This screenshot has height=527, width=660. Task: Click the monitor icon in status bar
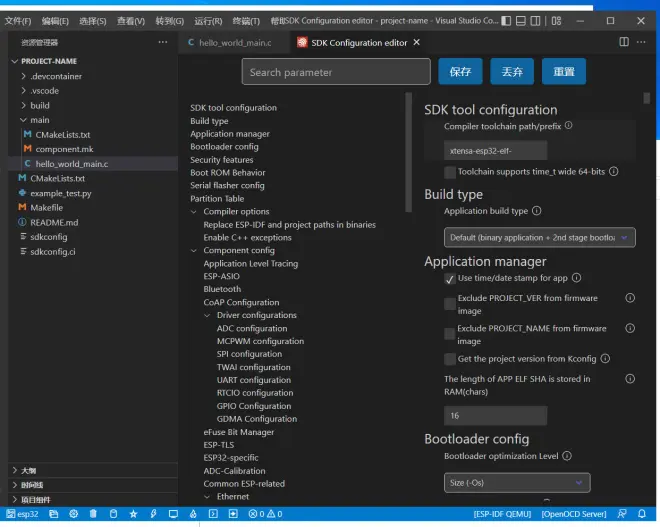click(x=173, y=514)
